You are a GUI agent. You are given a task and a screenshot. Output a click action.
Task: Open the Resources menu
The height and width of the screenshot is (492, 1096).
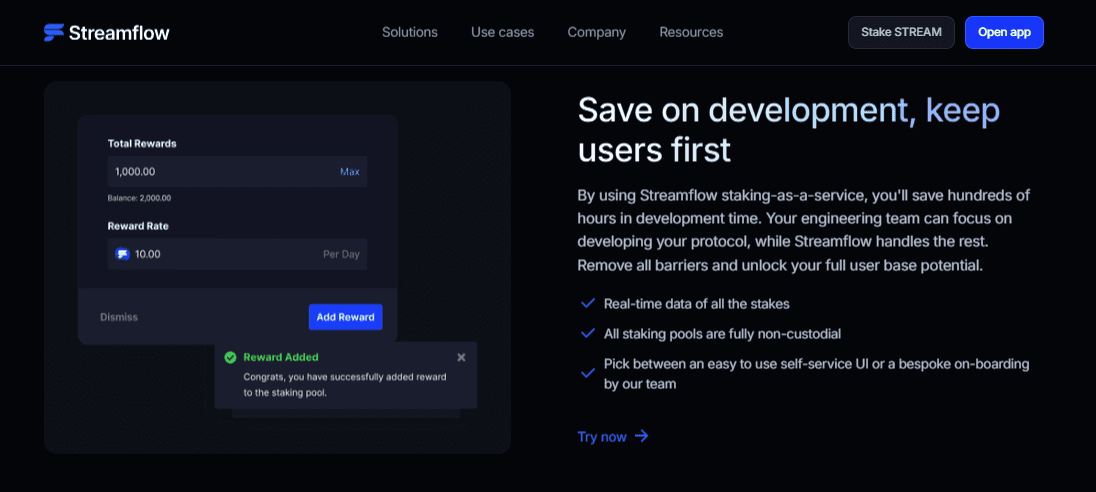click(691, 32)
